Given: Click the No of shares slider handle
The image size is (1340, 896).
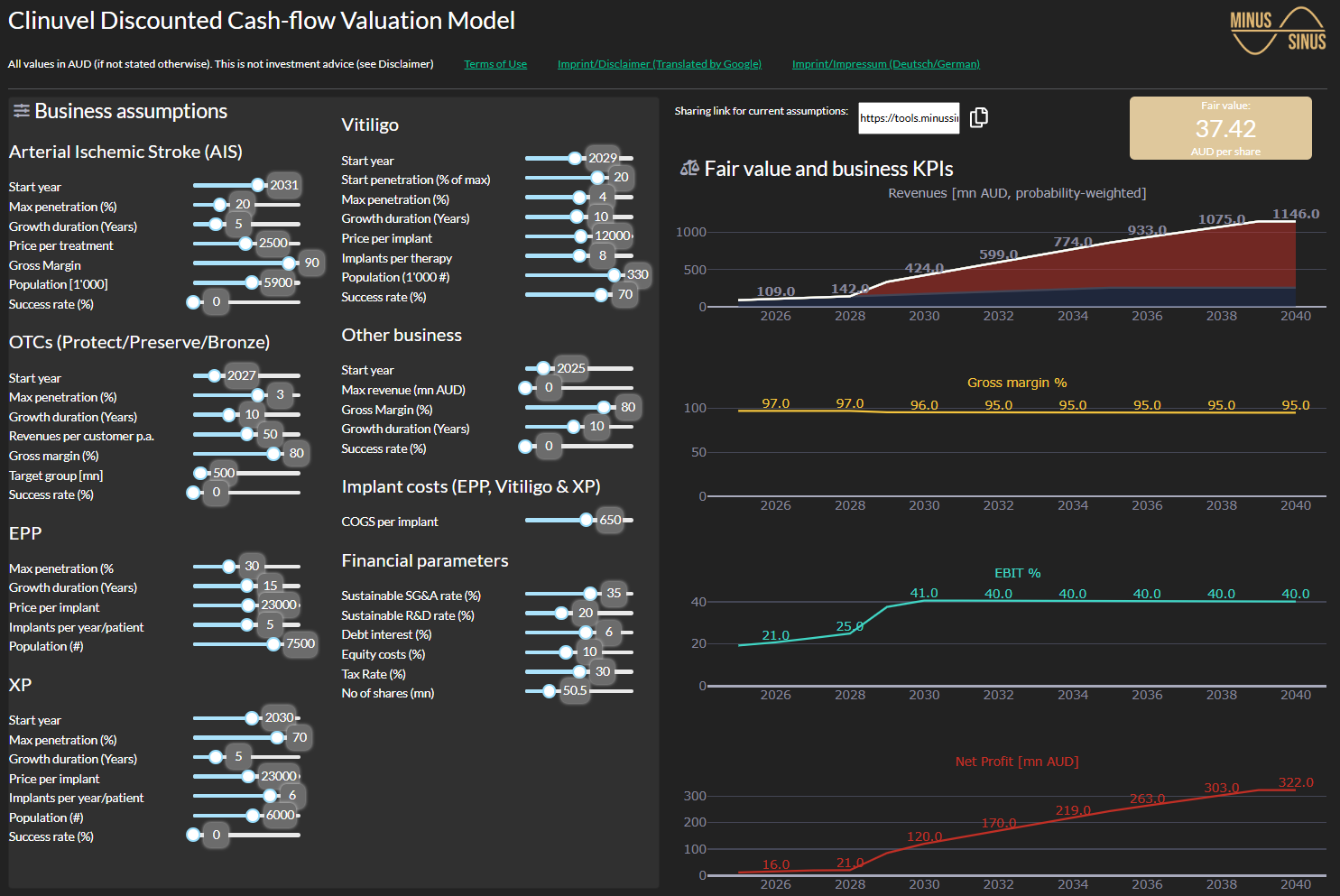Looking at the screenshot, I should [x=549, y=691].
